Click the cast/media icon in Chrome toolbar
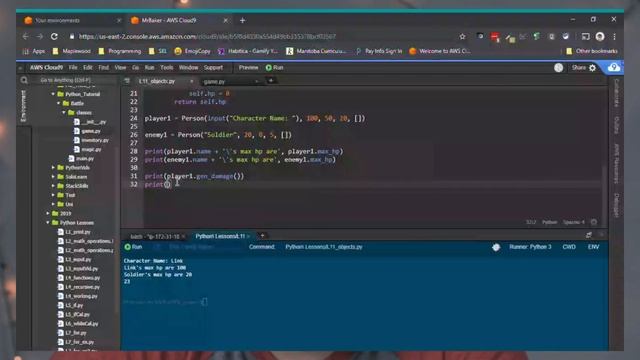The width and height of the screenshot is (640, 360). pos(585,37)
